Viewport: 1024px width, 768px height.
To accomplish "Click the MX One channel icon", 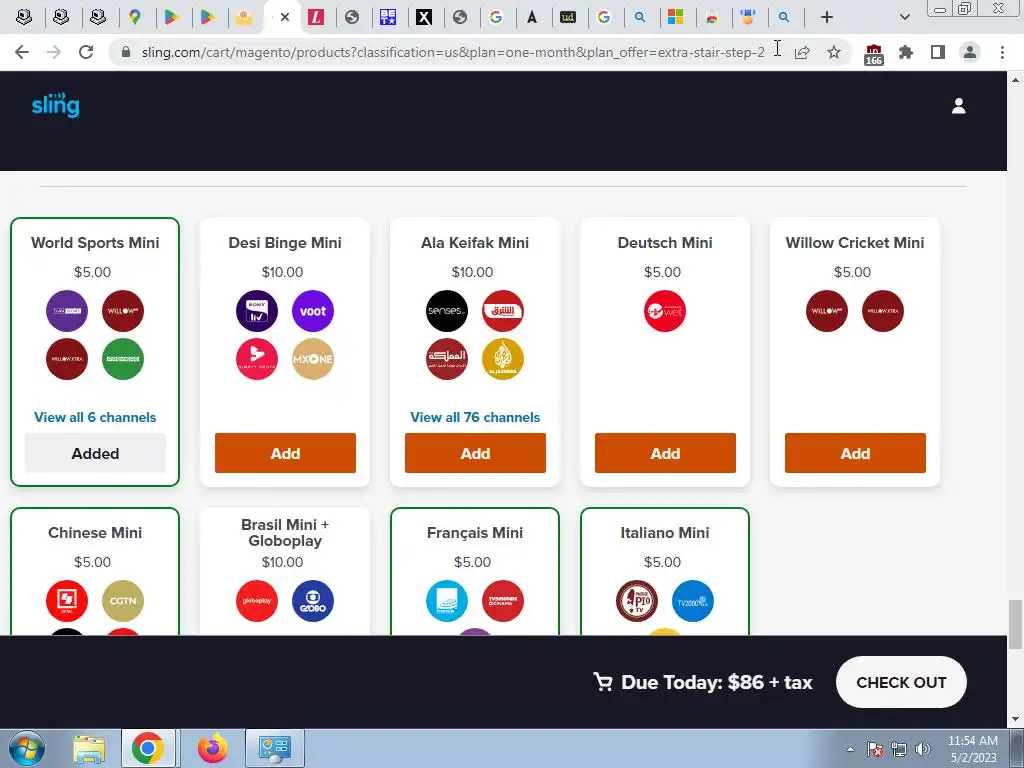I will coord(313,359).
